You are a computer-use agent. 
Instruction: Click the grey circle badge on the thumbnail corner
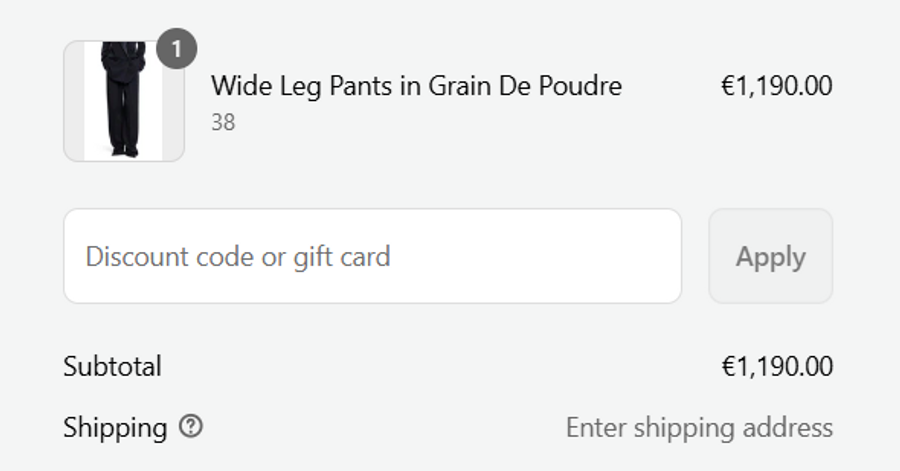pos(177,49)
